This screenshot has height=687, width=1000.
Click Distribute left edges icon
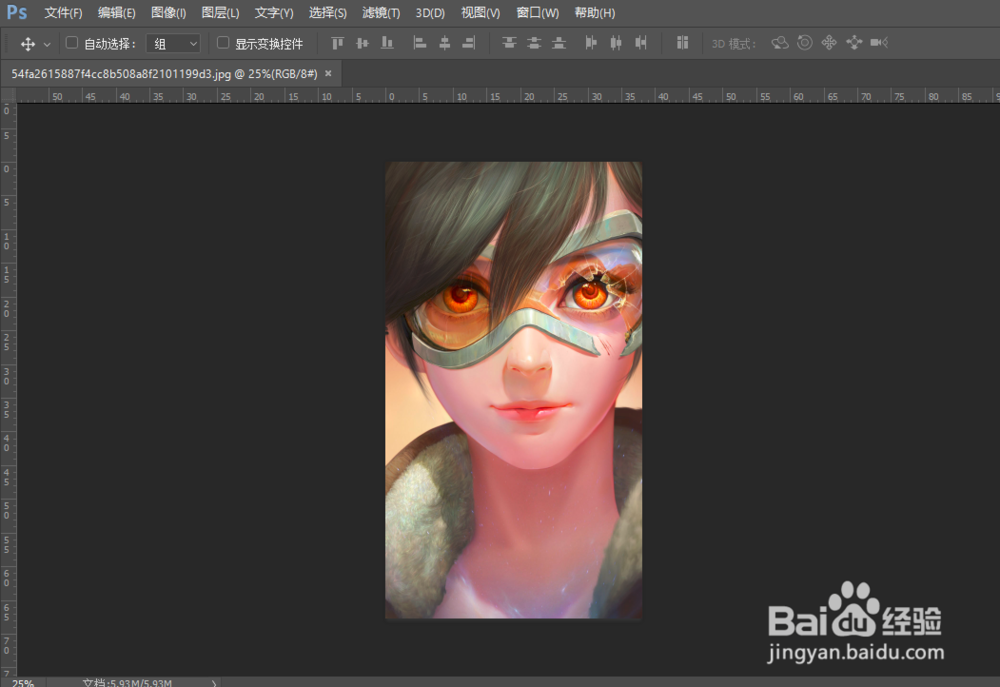tap(591, 43)
